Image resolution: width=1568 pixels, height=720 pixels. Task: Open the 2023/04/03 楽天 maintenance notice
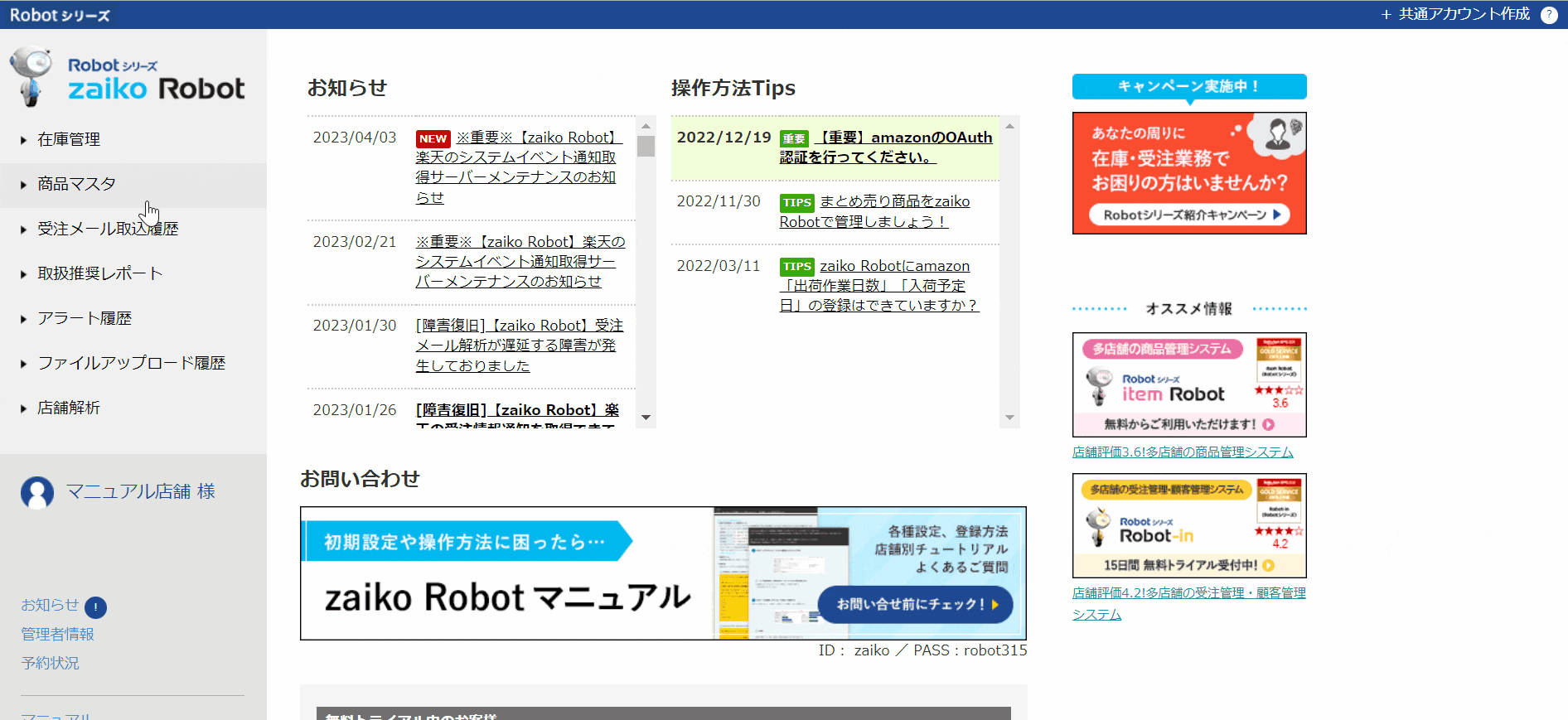click(x=519, y=167)
